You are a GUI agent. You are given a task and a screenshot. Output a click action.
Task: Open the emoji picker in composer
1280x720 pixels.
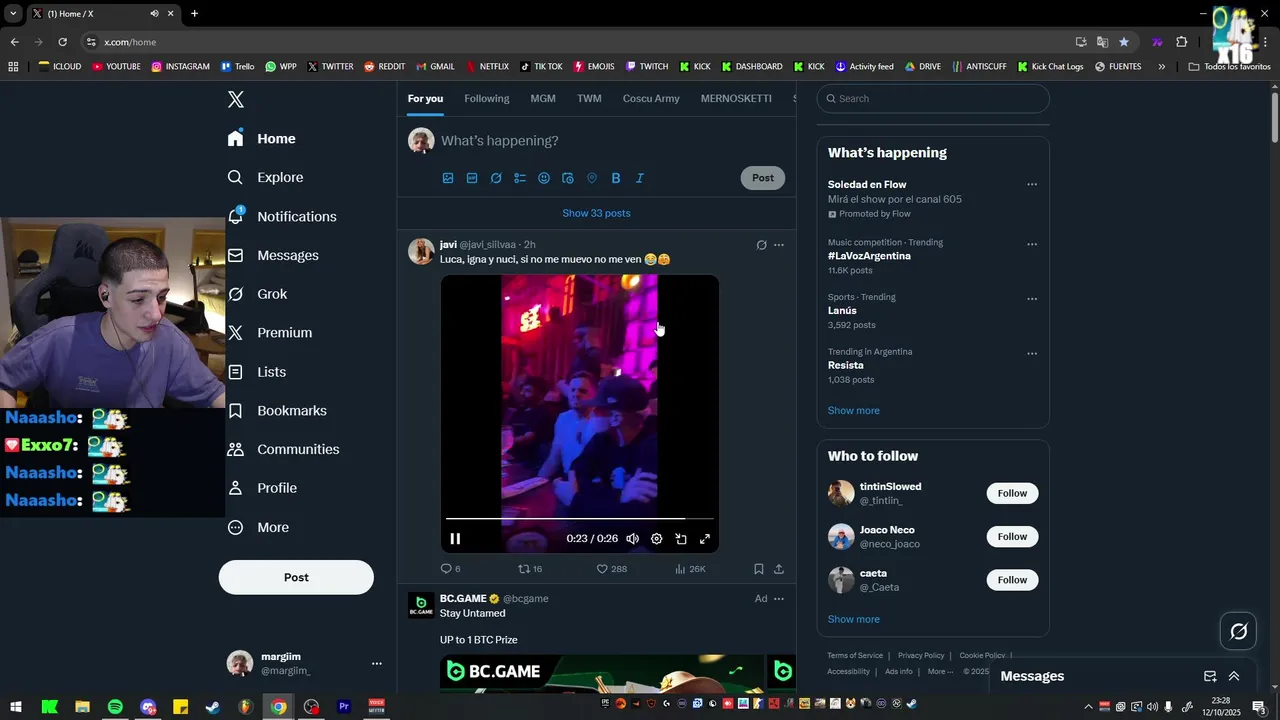click(544, 178)
